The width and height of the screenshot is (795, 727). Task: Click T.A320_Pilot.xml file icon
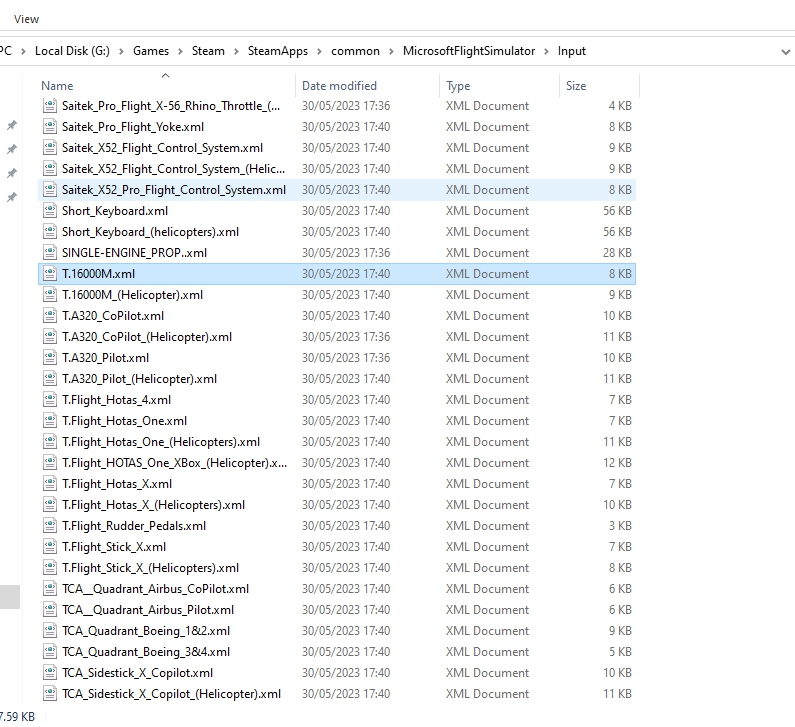(50, 358)
